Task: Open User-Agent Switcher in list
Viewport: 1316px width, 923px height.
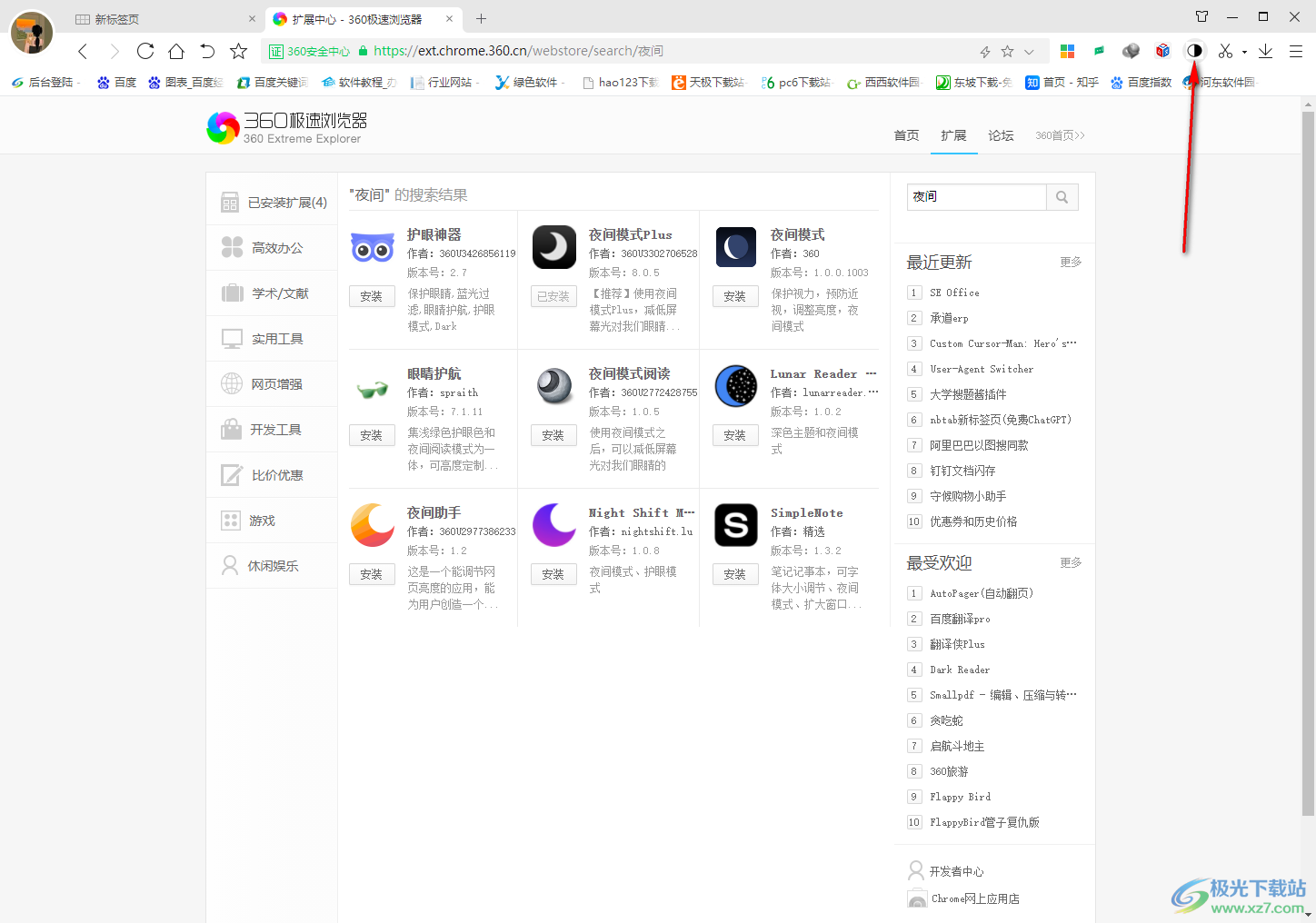Action: point(982,369)
